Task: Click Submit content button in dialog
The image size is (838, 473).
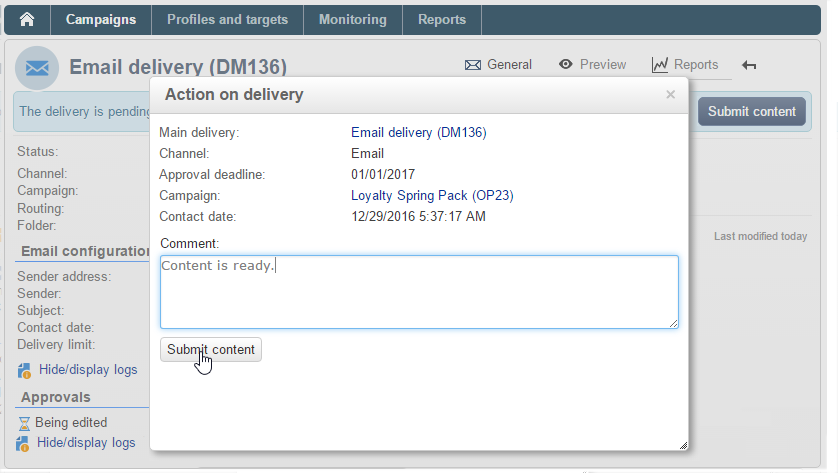Action: 211,350
